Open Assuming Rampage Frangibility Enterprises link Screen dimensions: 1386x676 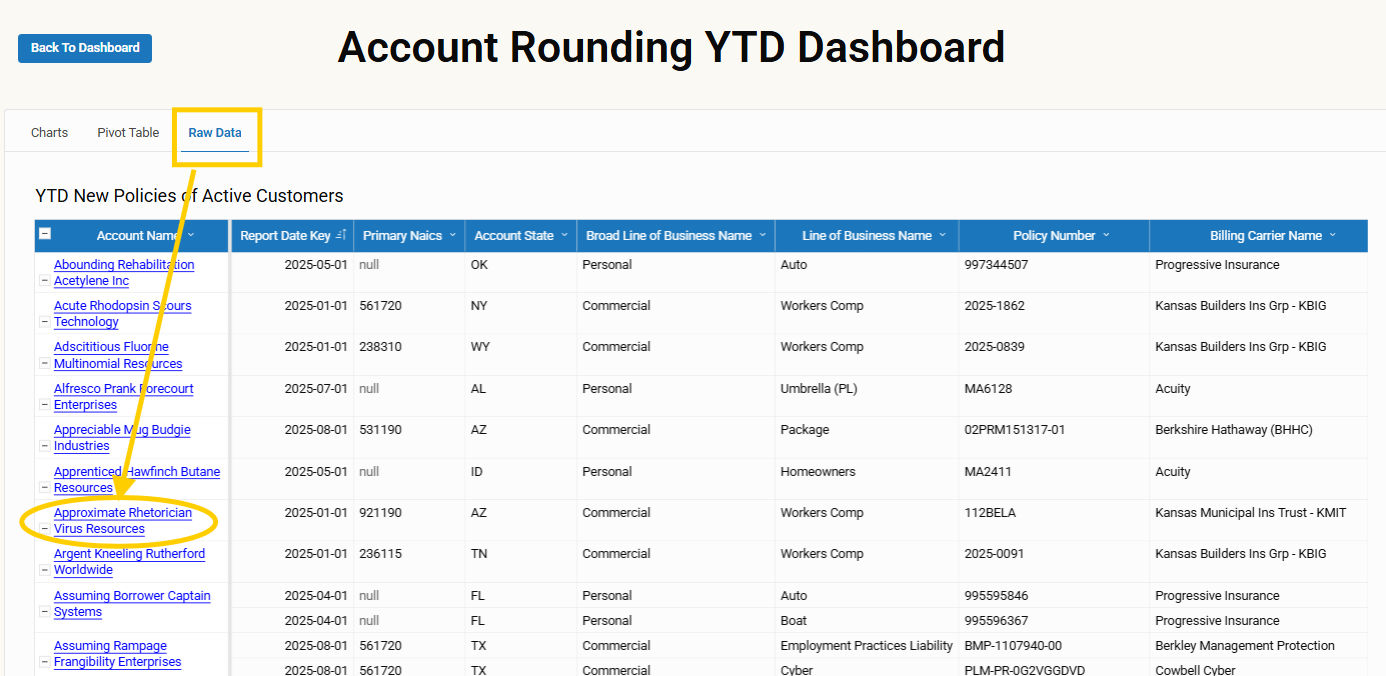[118, 654]
